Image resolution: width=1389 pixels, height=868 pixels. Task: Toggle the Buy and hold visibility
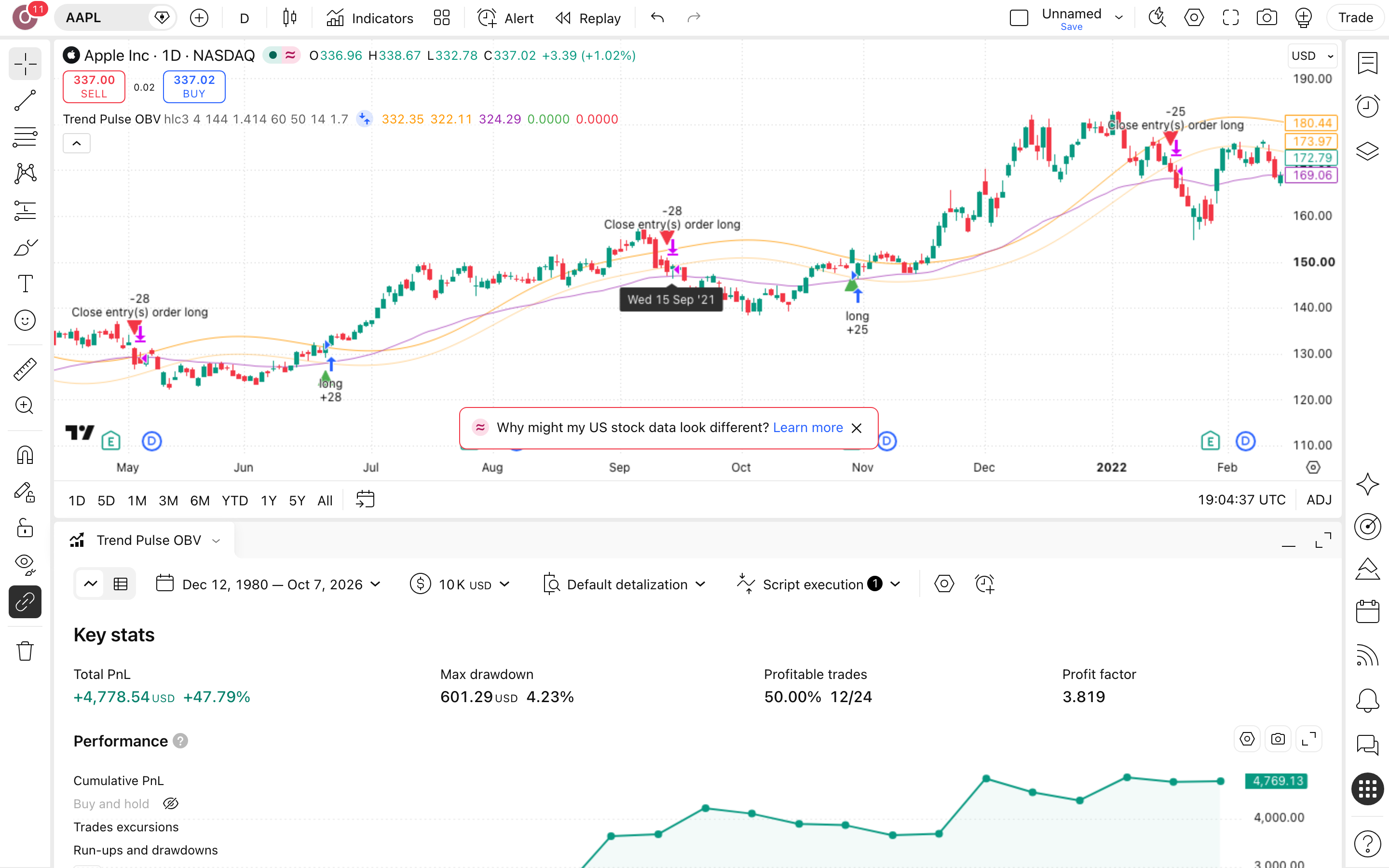[170, 804]
